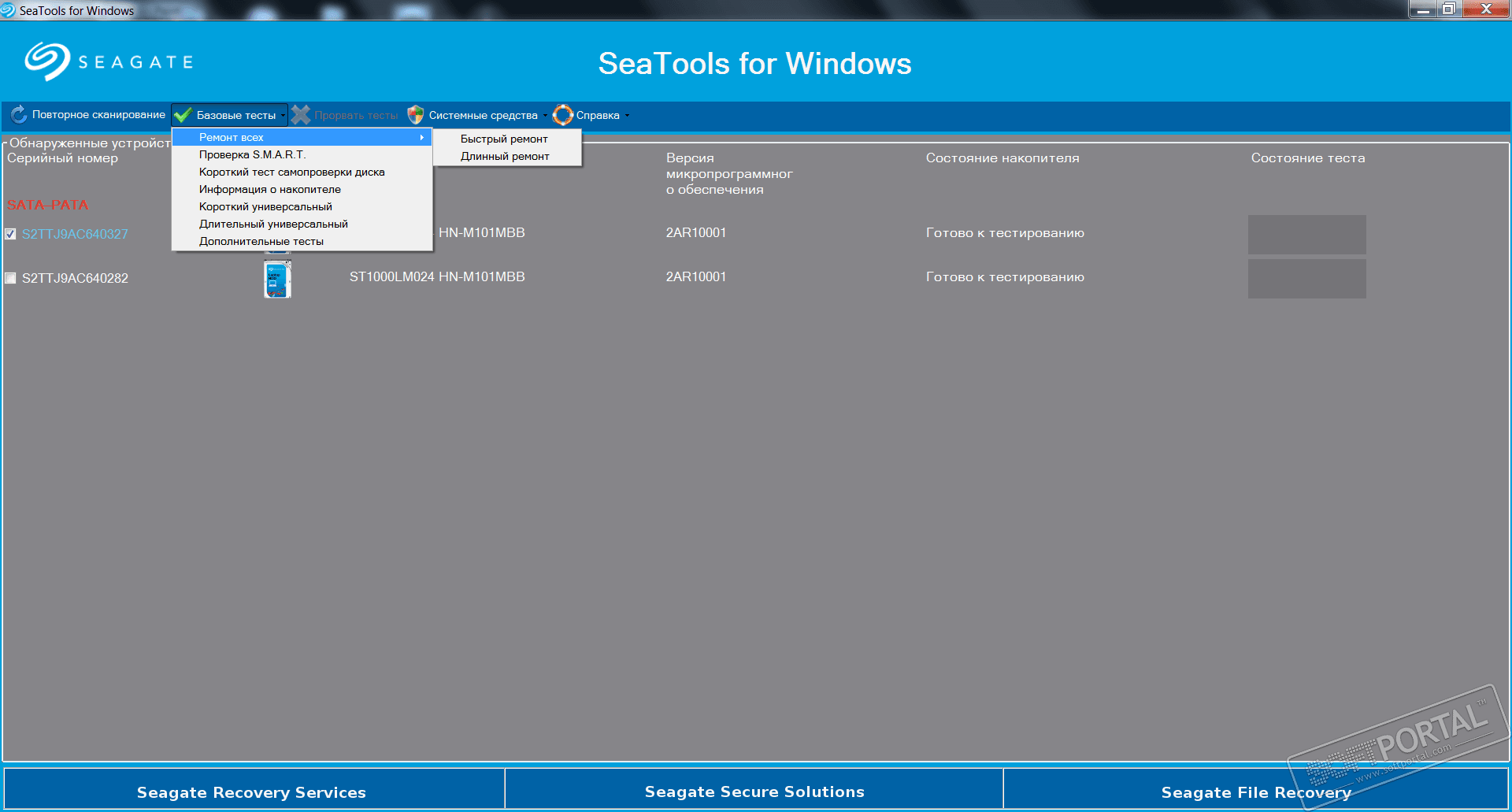Click the Seagate logo in header
The image size is (1512, 812).
pos(109,61)
